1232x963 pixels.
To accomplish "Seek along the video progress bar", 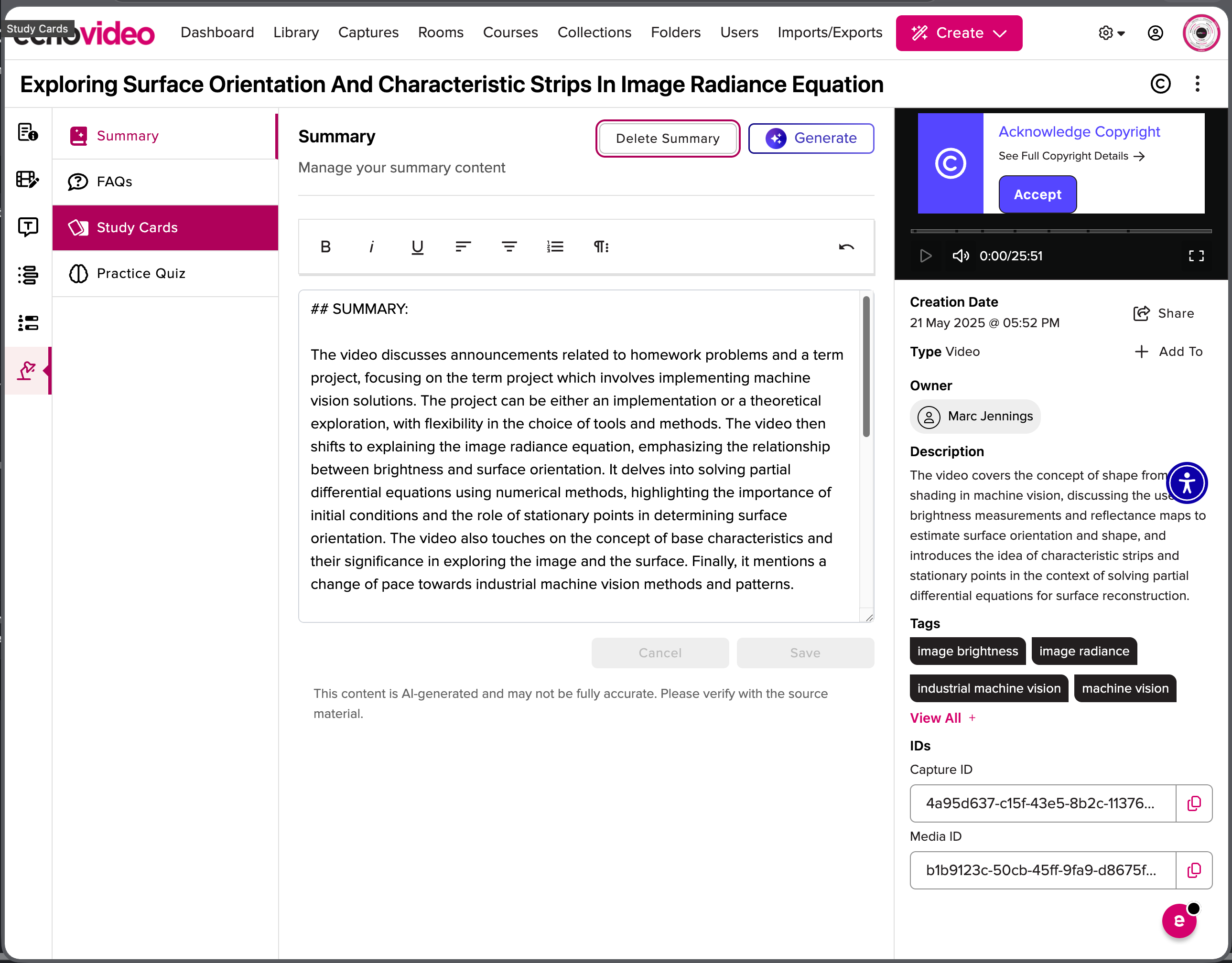I will click(x=1060, y=231).
